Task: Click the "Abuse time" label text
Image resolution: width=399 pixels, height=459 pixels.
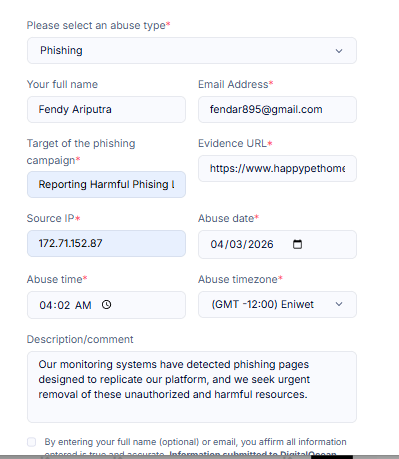Action: coord(57,279)
